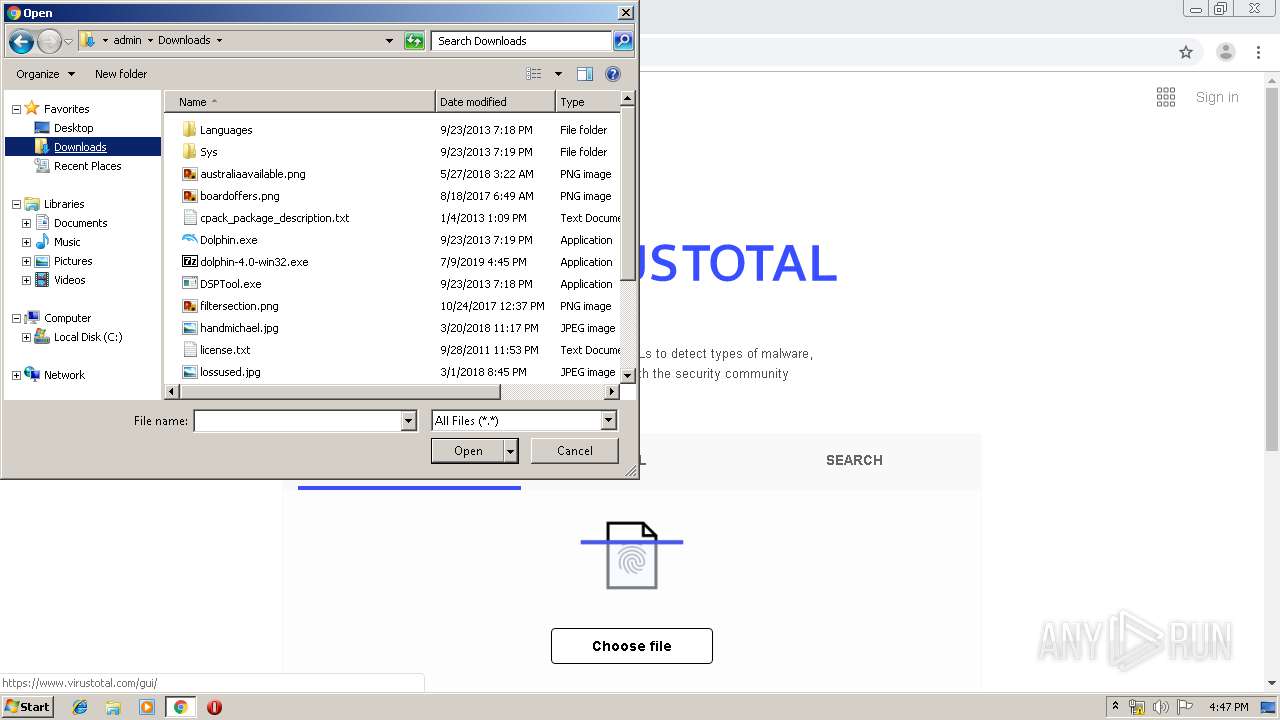Select the Dolphin.exe application icon
This screenshot has width=1280, height=720.
190,240
